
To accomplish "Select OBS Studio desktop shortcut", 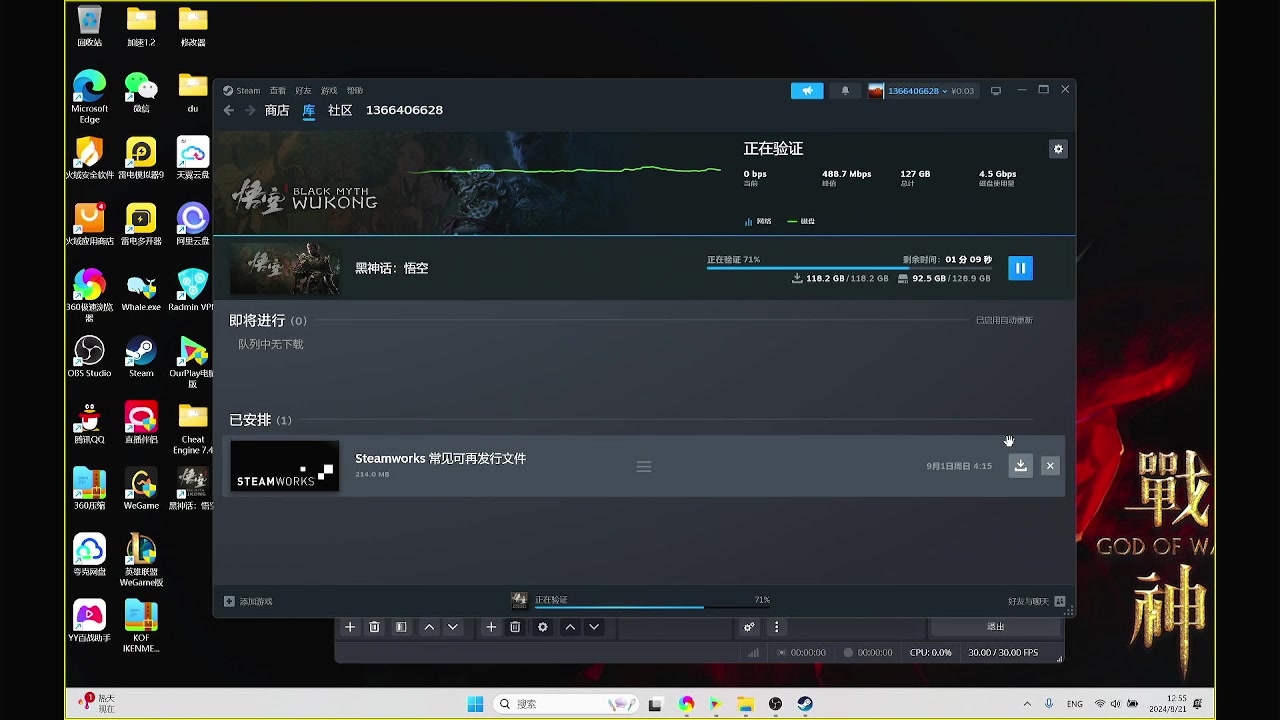I will point(89,357).
